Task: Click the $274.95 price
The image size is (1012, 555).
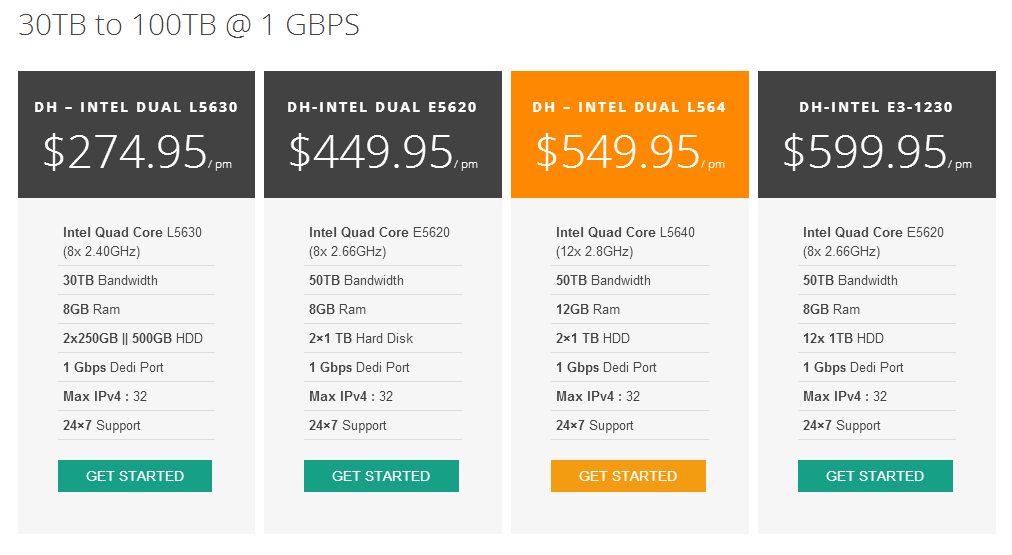Action: 125,151
